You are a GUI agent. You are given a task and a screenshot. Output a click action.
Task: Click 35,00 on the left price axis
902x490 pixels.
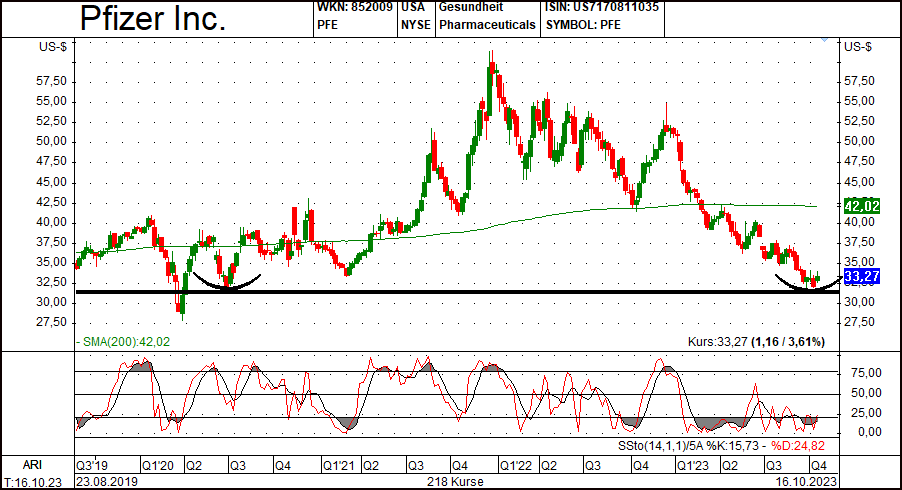pos(52,262)
